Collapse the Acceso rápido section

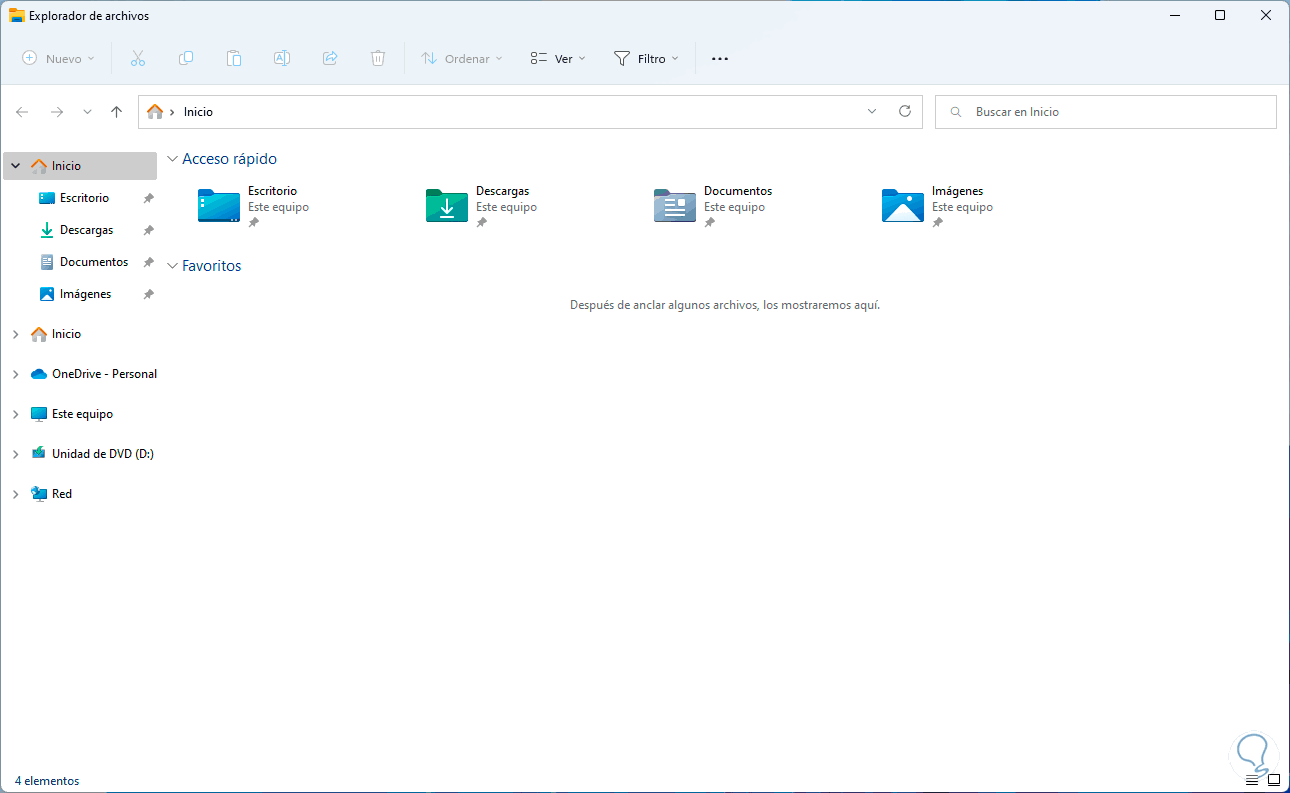(x=172, y=159)
